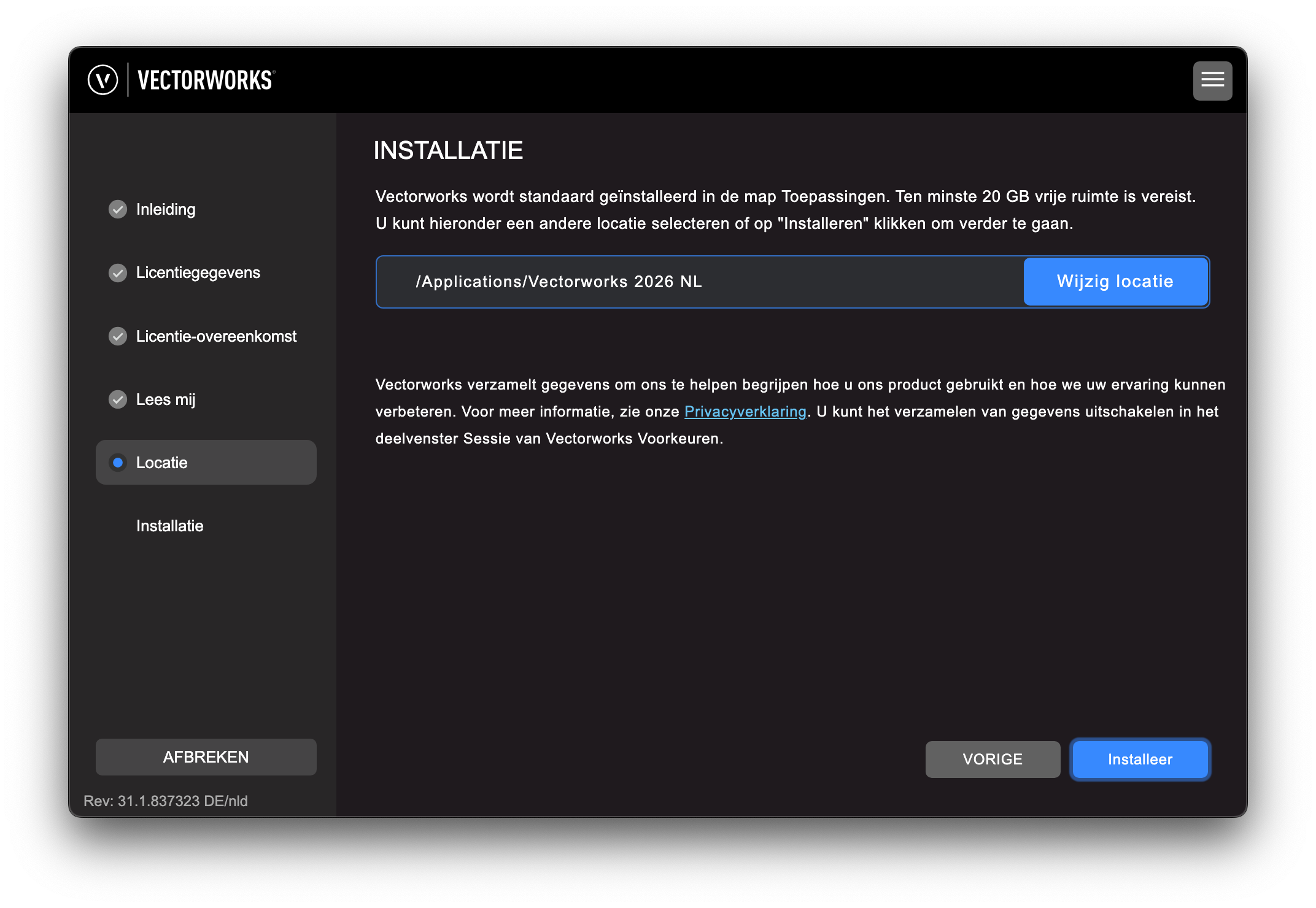Image resolution: width=1316 pixels, height=908 pixels.
Task: Jump to the Installatie sidebar step
Action: tap(169, 526)
